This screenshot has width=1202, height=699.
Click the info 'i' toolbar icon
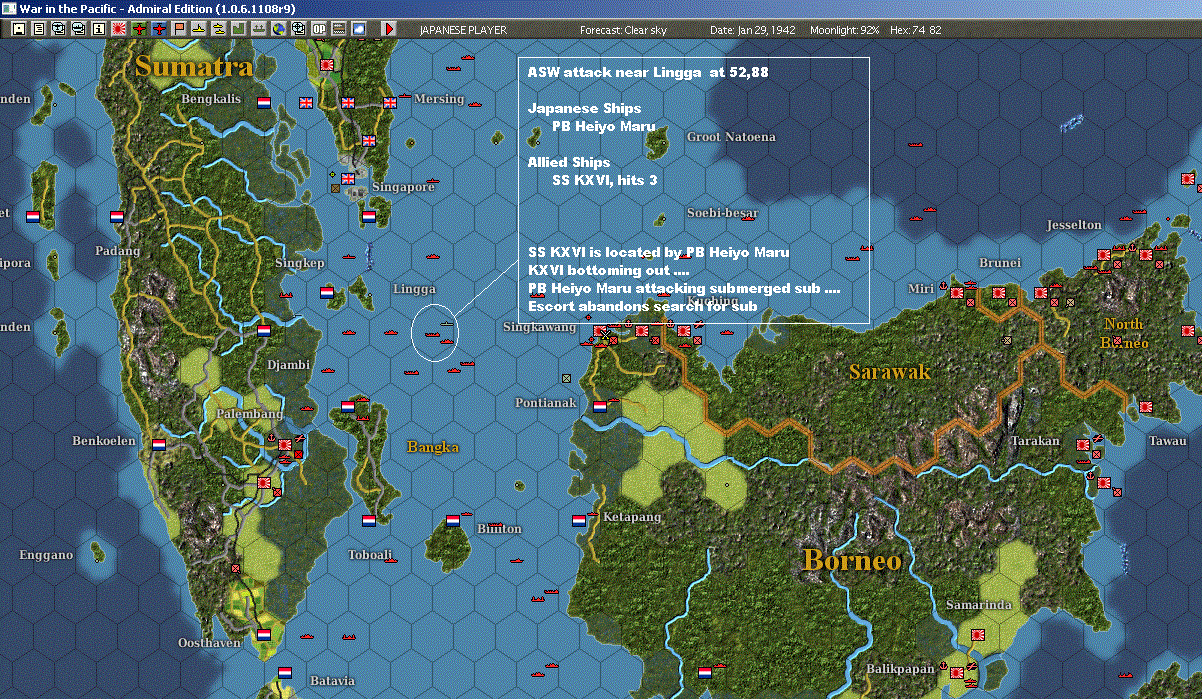99,29
